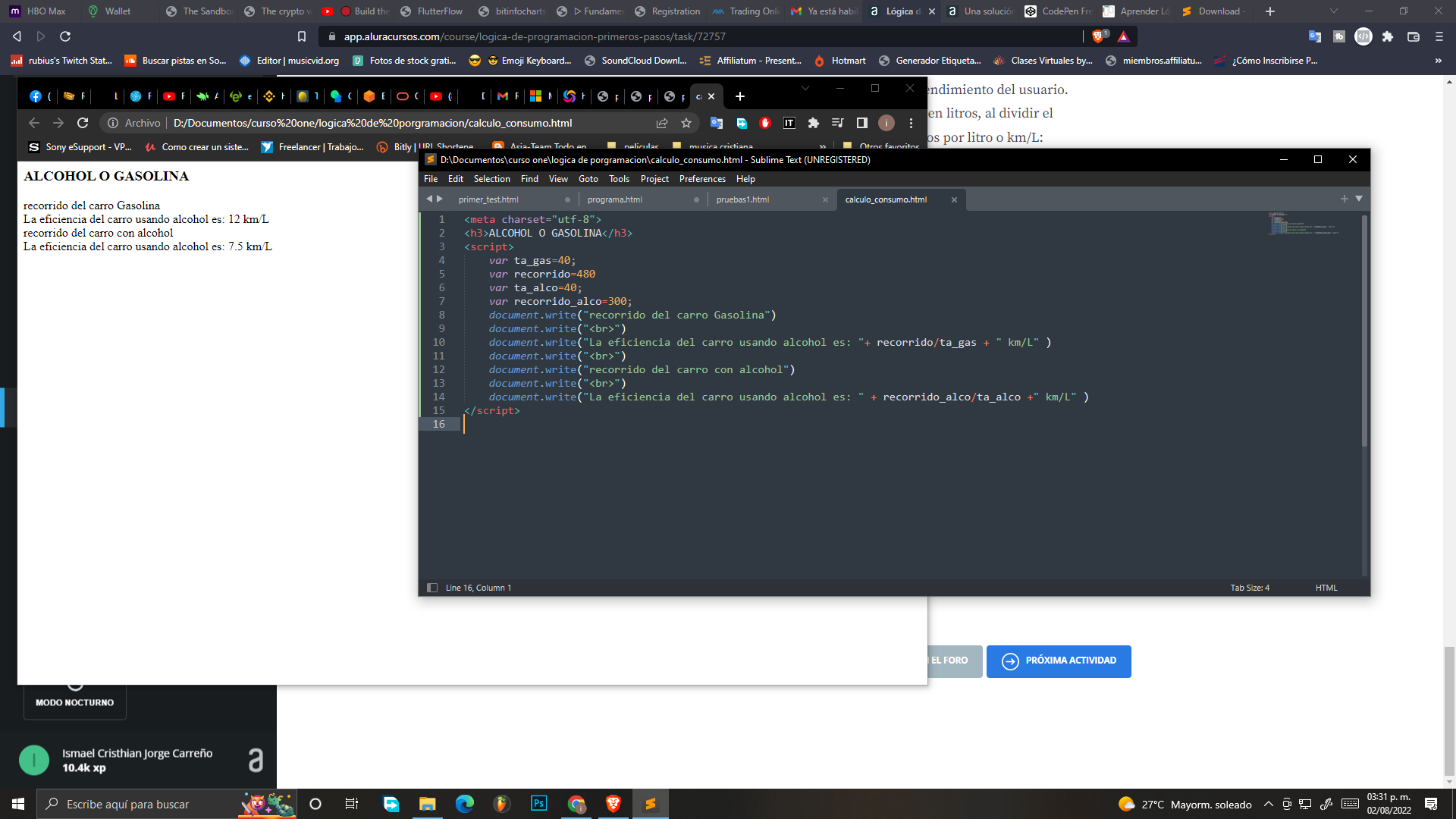Open Sublime Text taskbar icon
Screen dimensions: 1456x819
tap(651, 804)
